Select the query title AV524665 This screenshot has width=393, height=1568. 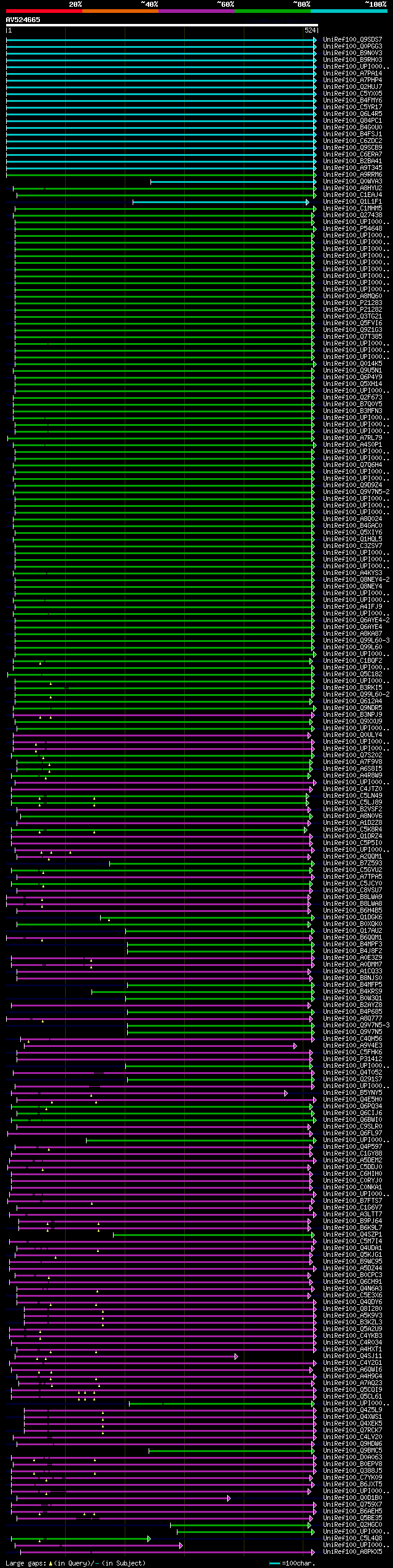23,20
